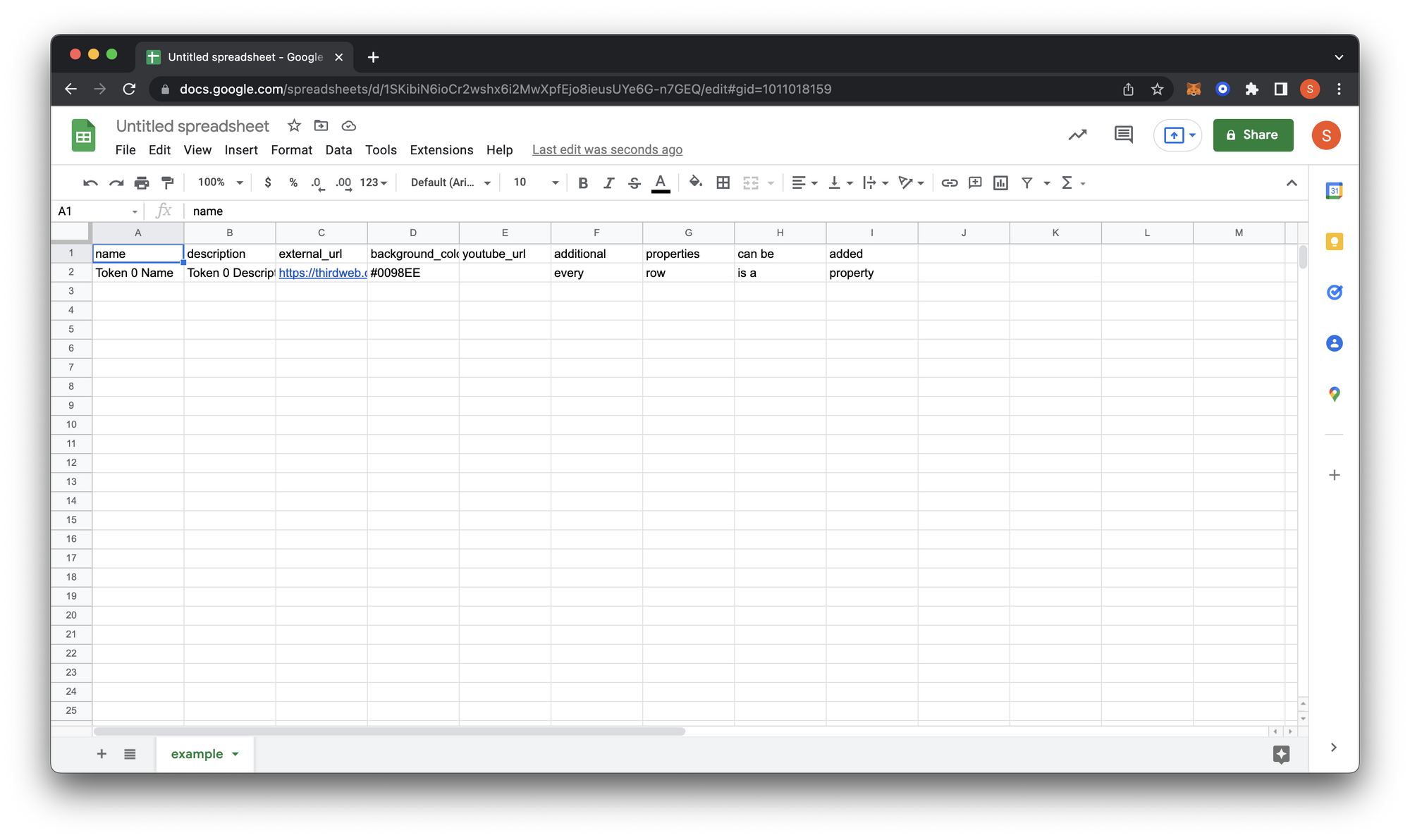
Task: Collapse the toolbar with the caret
Action: point(1292,183)
